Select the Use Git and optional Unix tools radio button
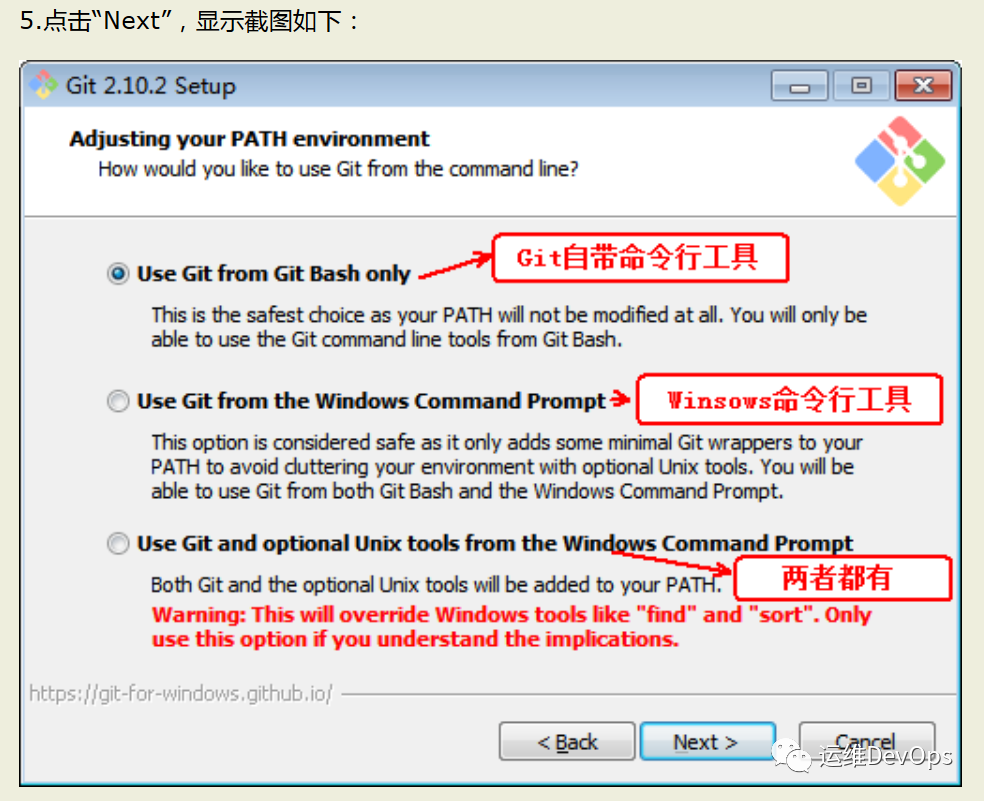This screenshot has width=984, height=801. pos(118,544)
